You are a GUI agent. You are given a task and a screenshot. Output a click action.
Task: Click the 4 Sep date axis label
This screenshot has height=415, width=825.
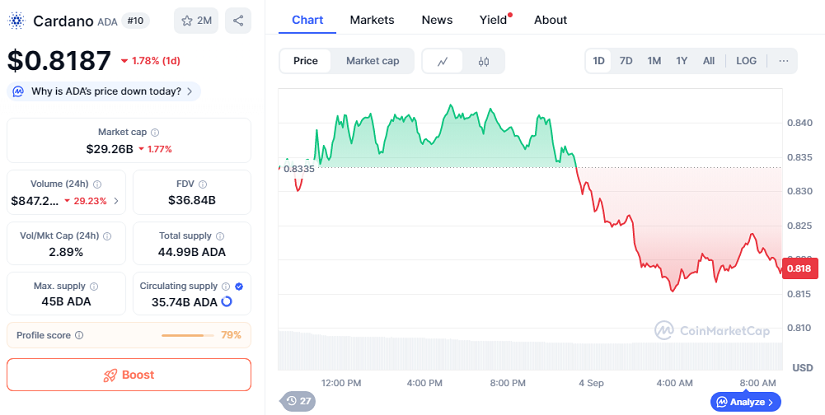[x=591, y=383]
